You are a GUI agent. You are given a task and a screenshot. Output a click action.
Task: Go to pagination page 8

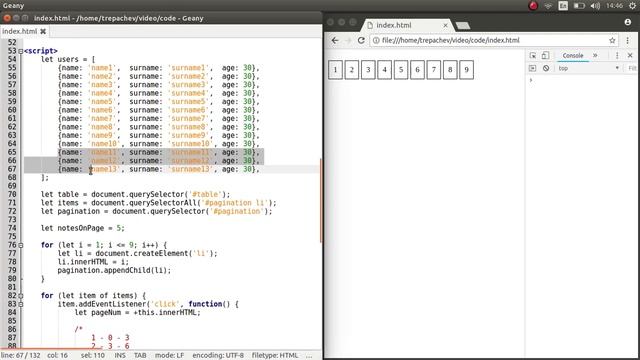(x=450, y=70)
